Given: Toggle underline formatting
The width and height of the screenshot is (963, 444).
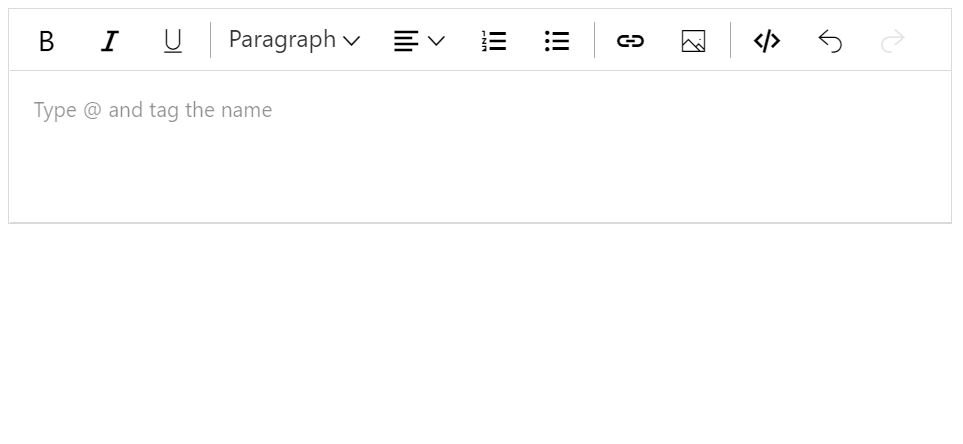Looking at the screenshot, I should tap(173, 41).
